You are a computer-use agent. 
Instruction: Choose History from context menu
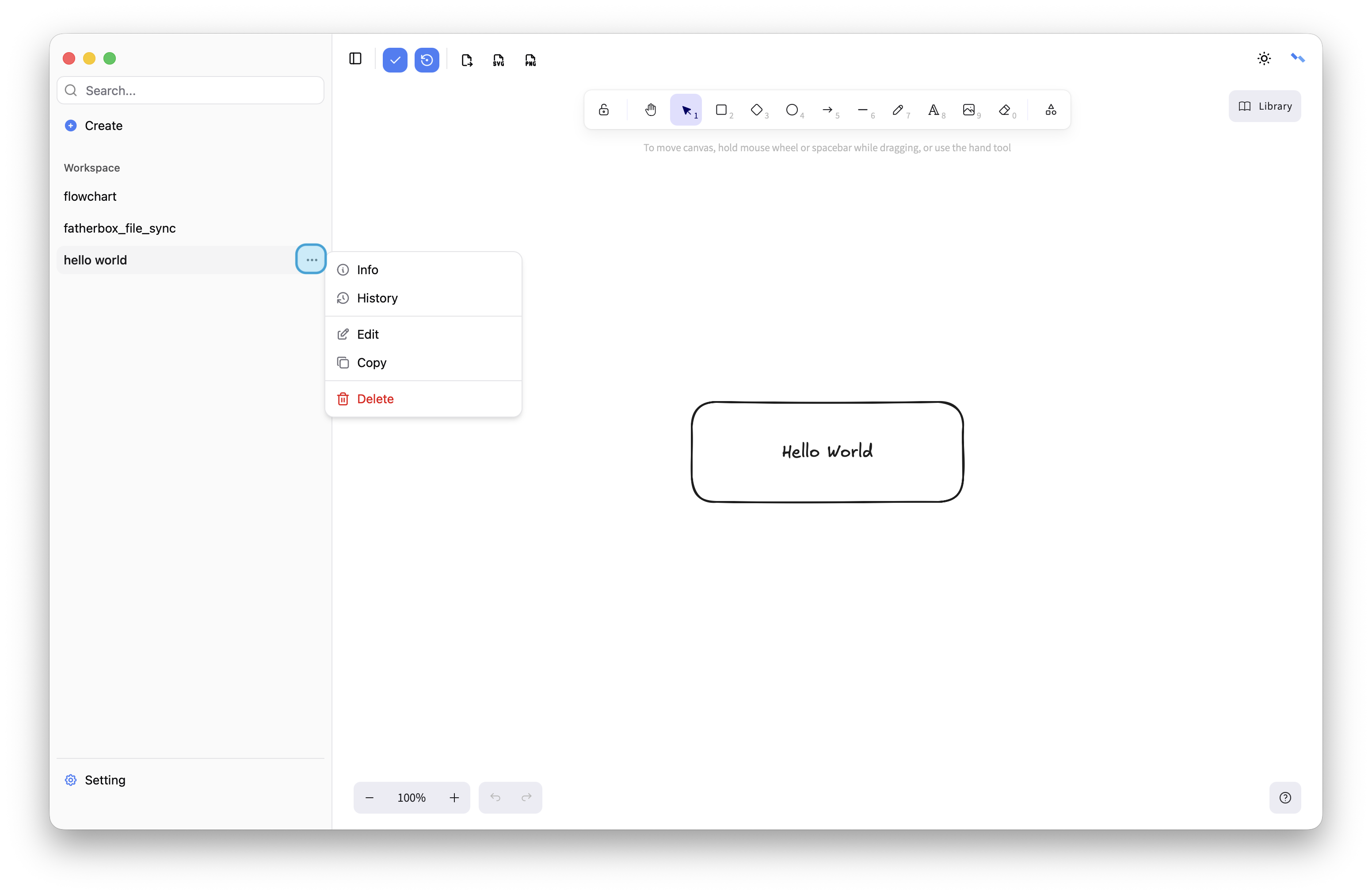tap(377, 298)
